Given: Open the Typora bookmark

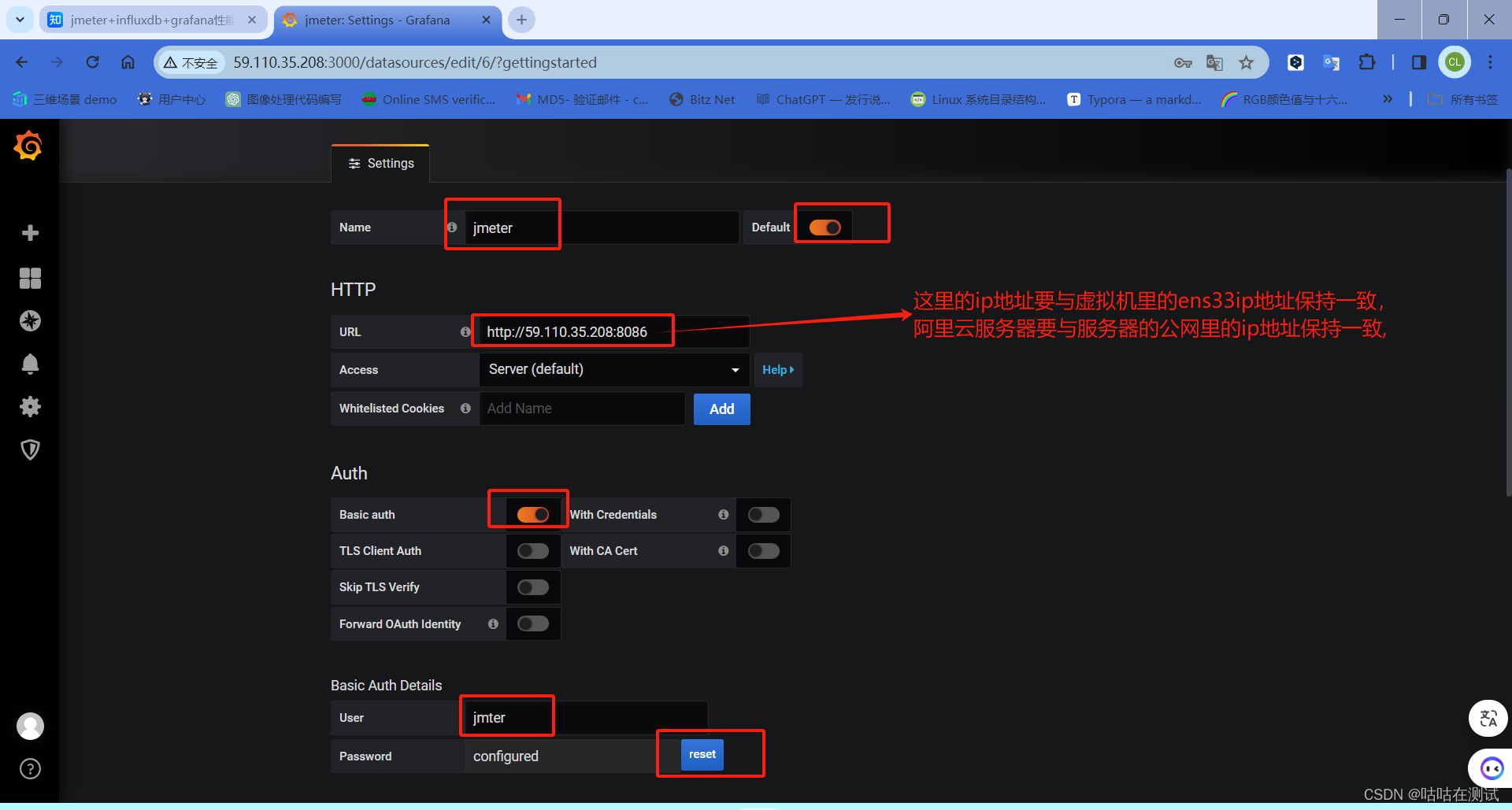Looking at the screenshot, I should pos(1134,99).
